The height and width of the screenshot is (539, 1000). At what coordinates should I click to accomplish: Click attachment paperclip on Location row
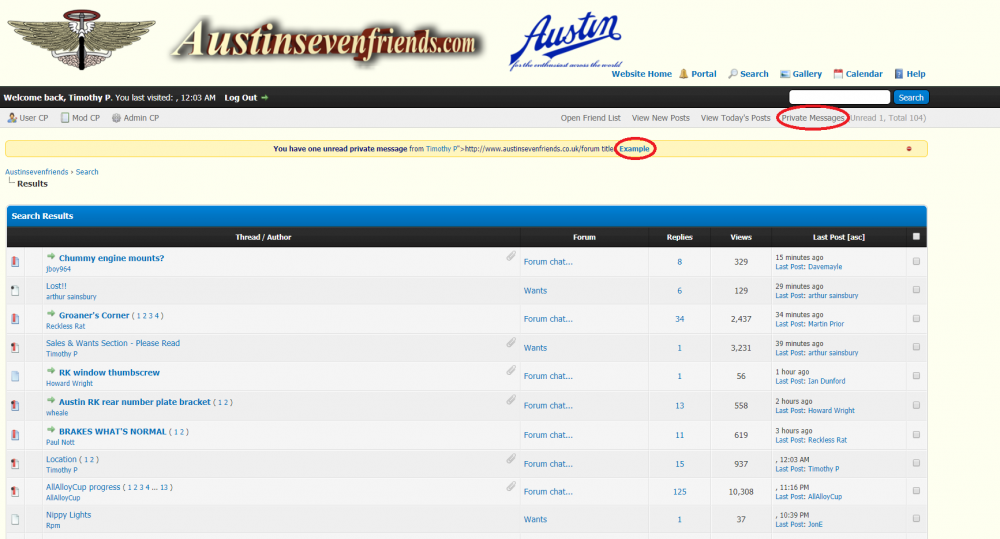[511, 458]
